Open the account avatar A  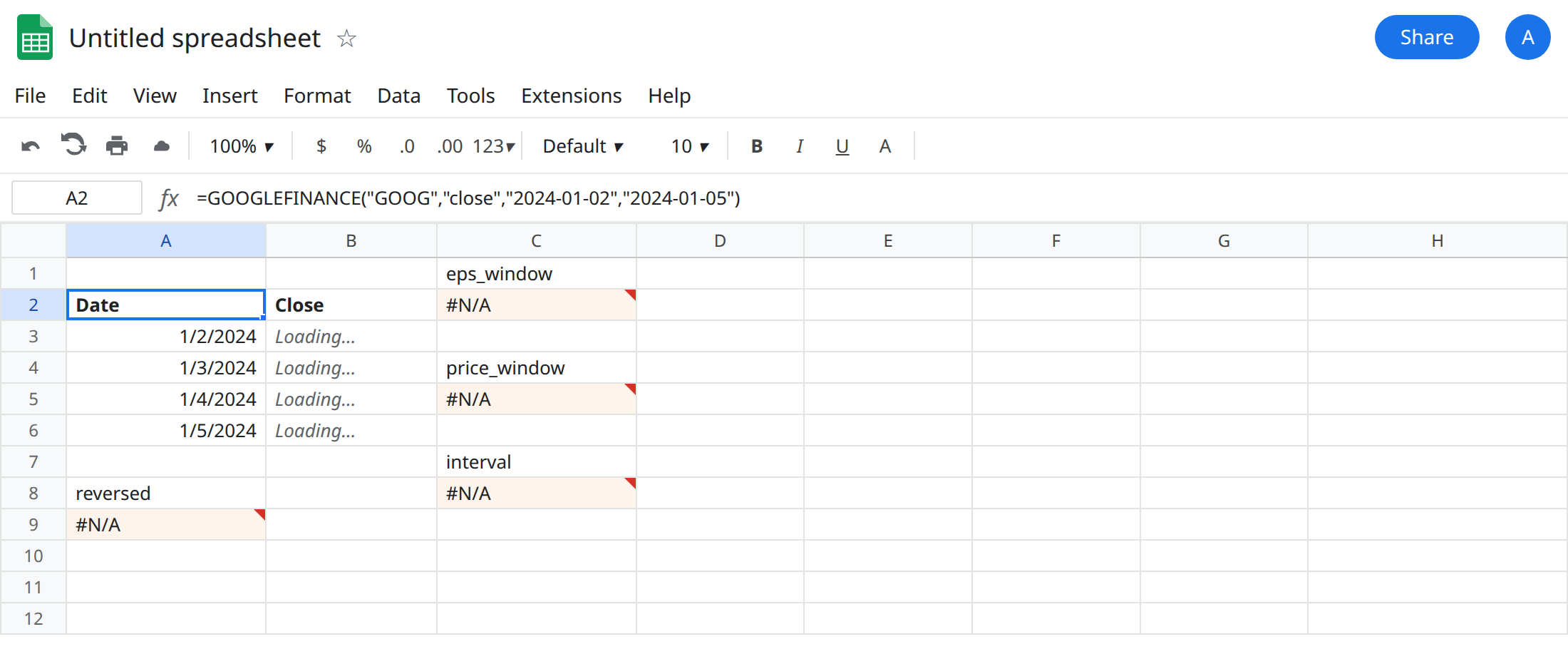coord(1527,37)
